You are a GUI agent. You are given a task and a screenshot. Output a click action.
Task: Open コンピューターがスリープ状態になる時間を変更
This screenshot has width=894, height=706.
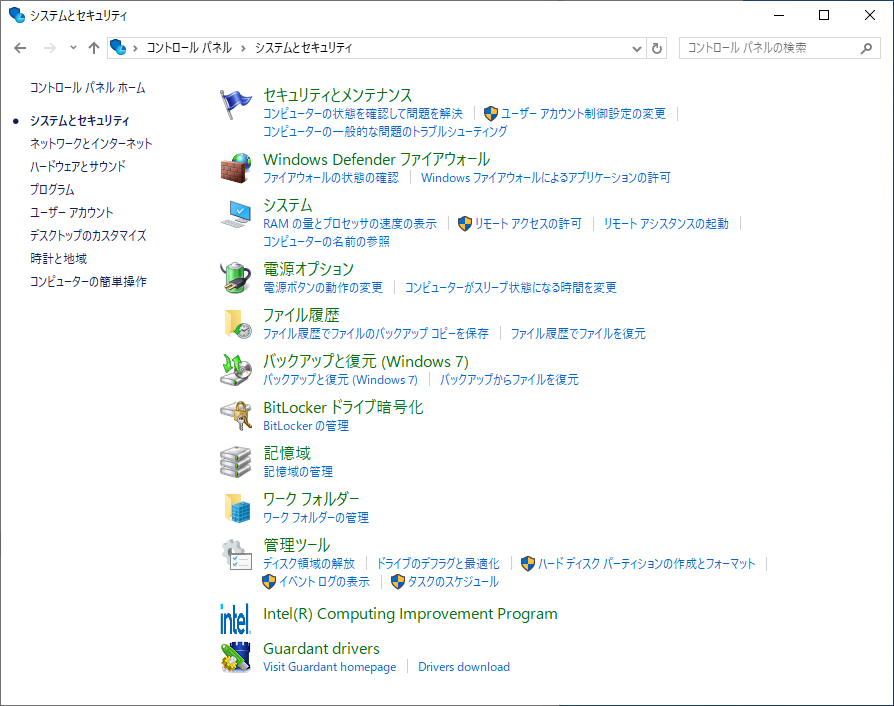point(511,287)
